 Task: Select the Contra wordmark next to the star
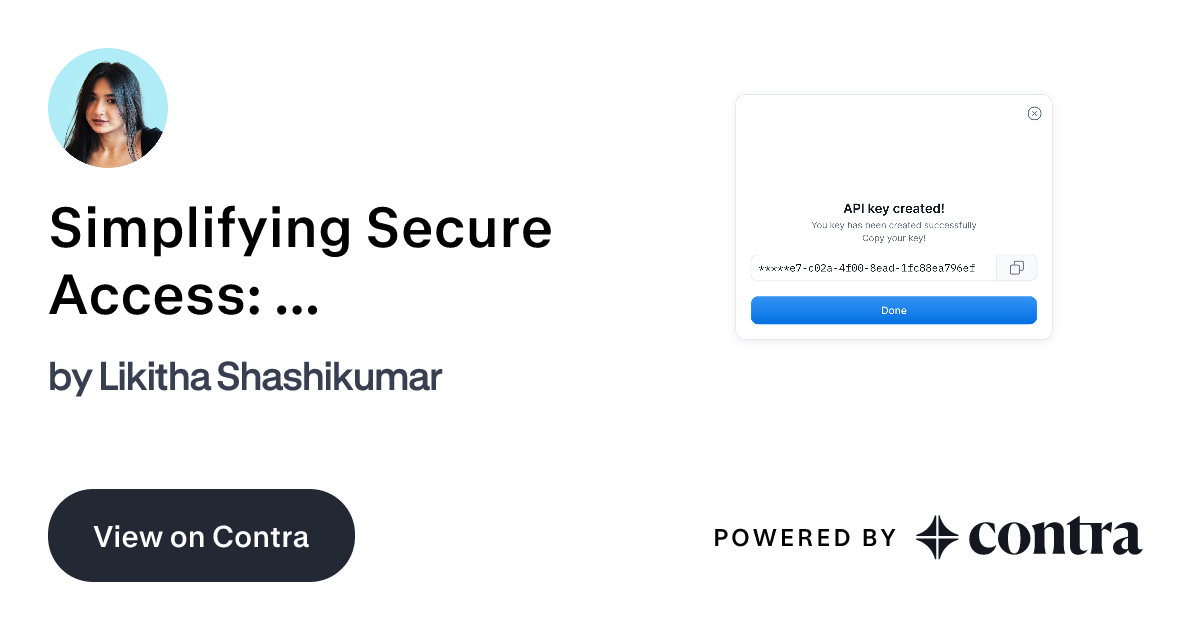click(x=1053, y=537)
